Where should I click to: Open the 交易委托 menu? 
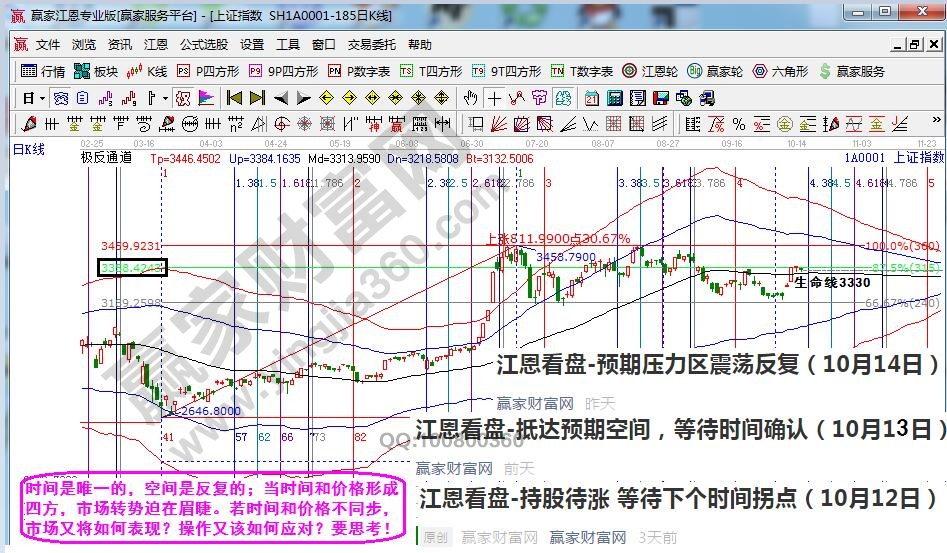pos(372,45)
